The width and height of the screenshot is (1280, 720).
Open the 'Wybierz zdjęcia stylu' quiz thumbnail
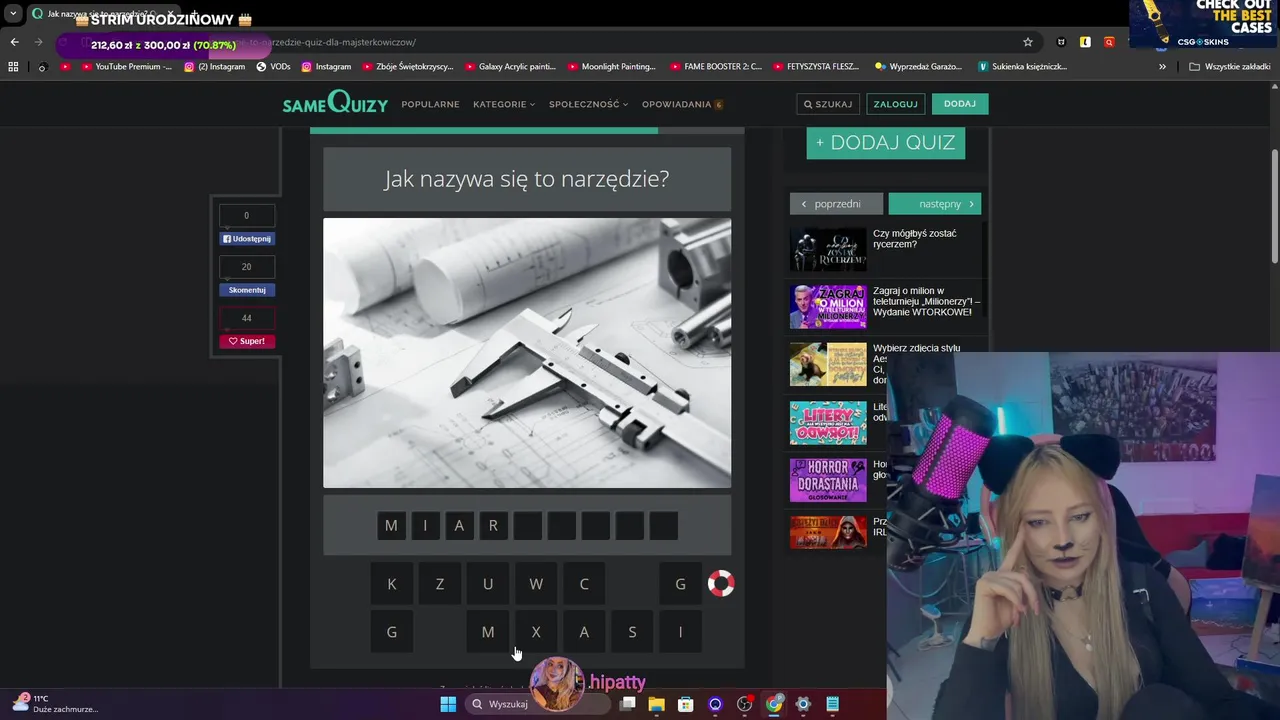828,364
